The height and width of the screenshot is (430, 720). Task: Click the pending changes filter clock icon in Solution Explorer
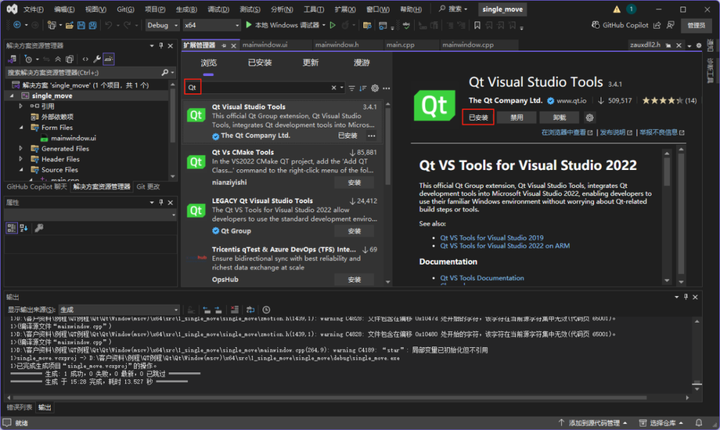[28, 59]
